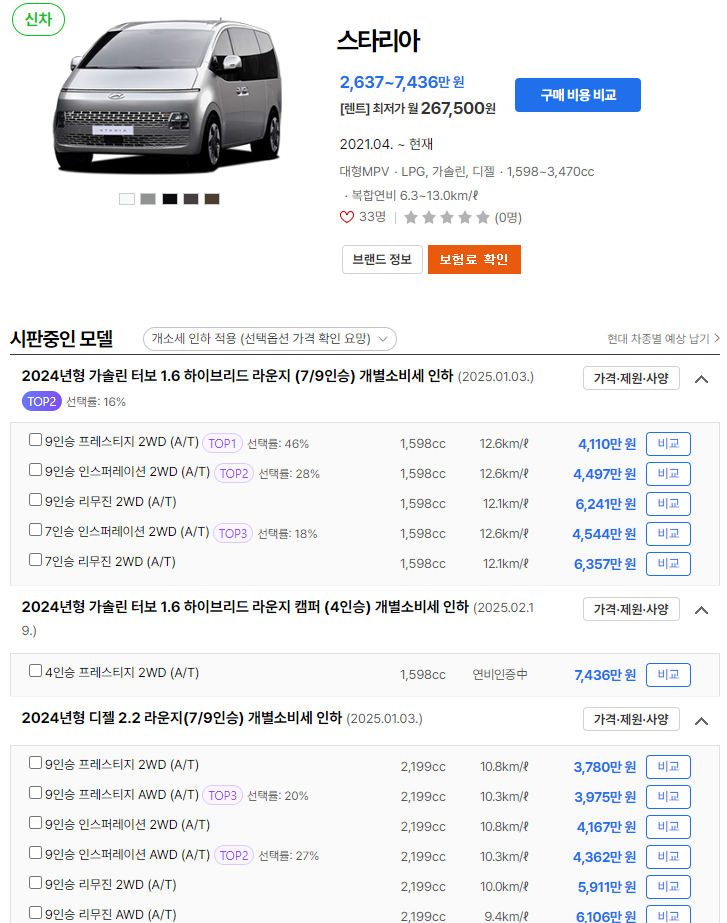Open 가격·제원·사양 for camper 4인승
This screenshot has height=923, width=727.
[x=631, y=609]
